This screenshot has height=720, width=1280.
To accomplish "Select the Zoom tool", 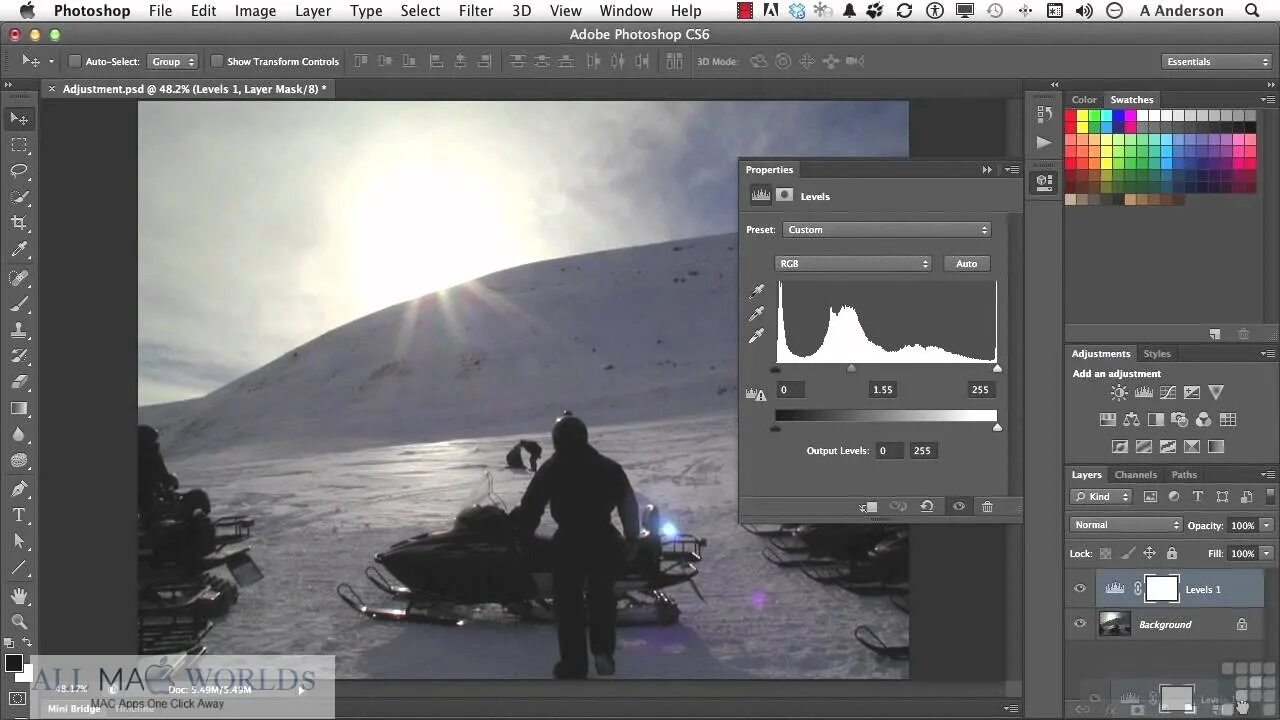I will [x=21, y=619].
